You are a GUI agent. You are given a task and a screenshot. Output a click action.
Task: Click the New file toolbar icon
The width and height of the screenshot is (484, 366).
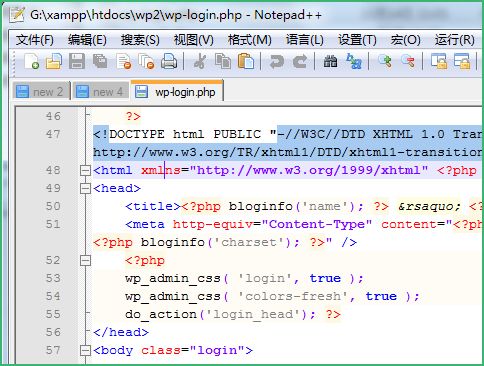32,61
